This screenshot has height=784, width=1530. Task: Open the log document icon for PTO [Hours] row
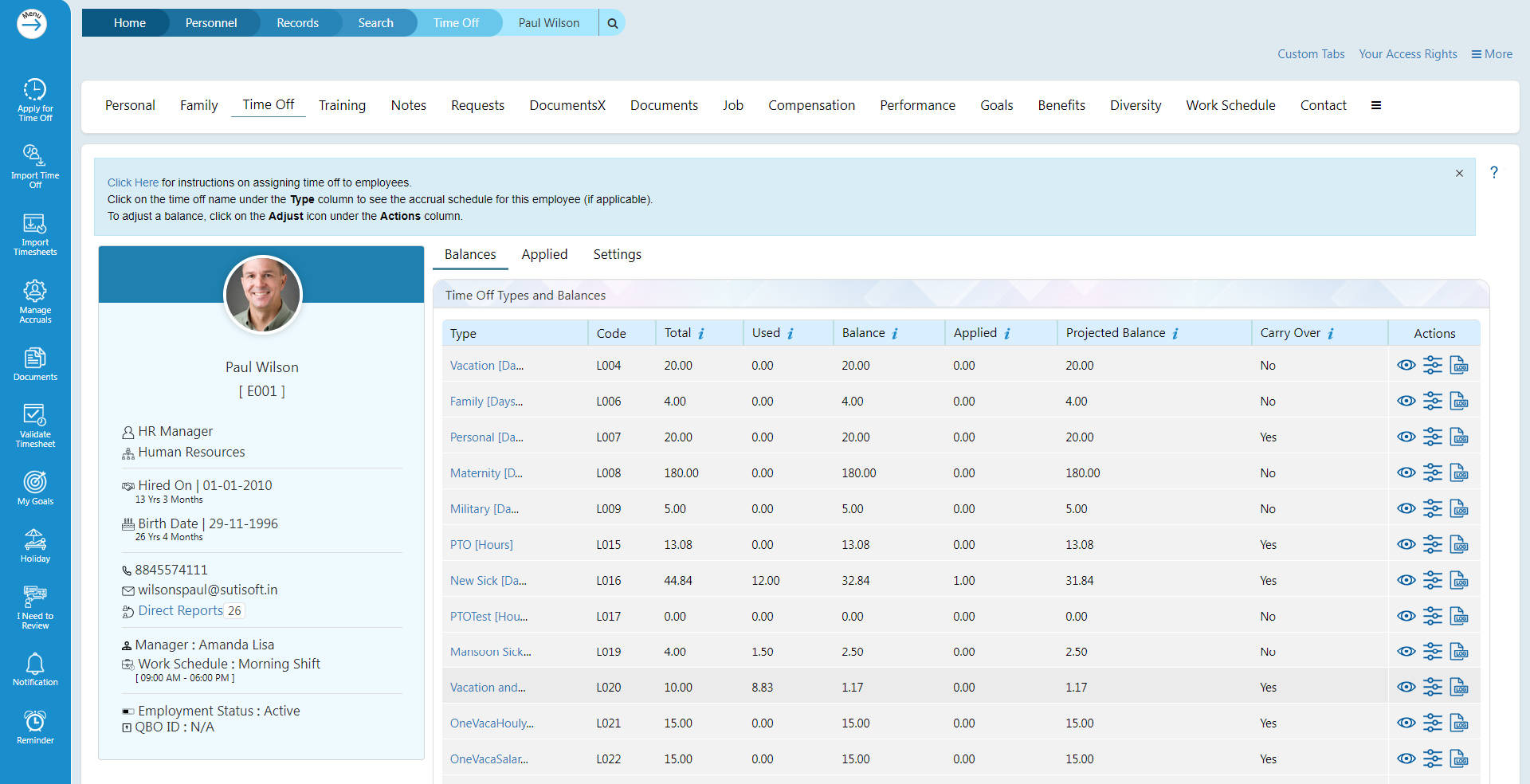coord(1458,545)
